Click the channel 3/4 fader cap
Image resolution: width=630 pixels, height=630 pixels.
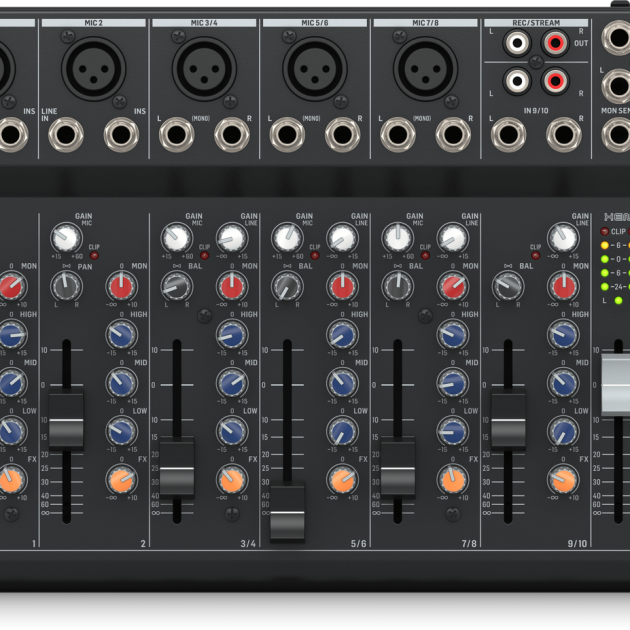[x=177, y=468]
